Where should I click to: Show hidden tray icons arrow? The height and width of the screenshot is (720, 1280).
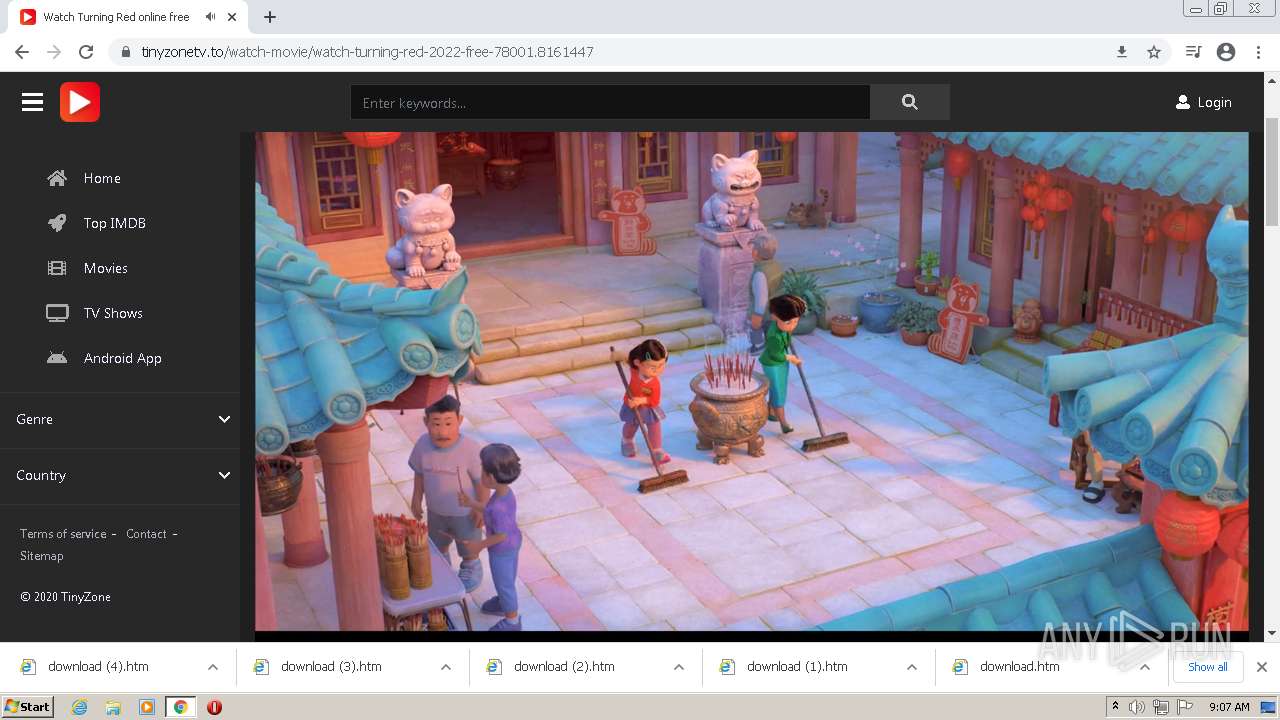[1115, 706]
